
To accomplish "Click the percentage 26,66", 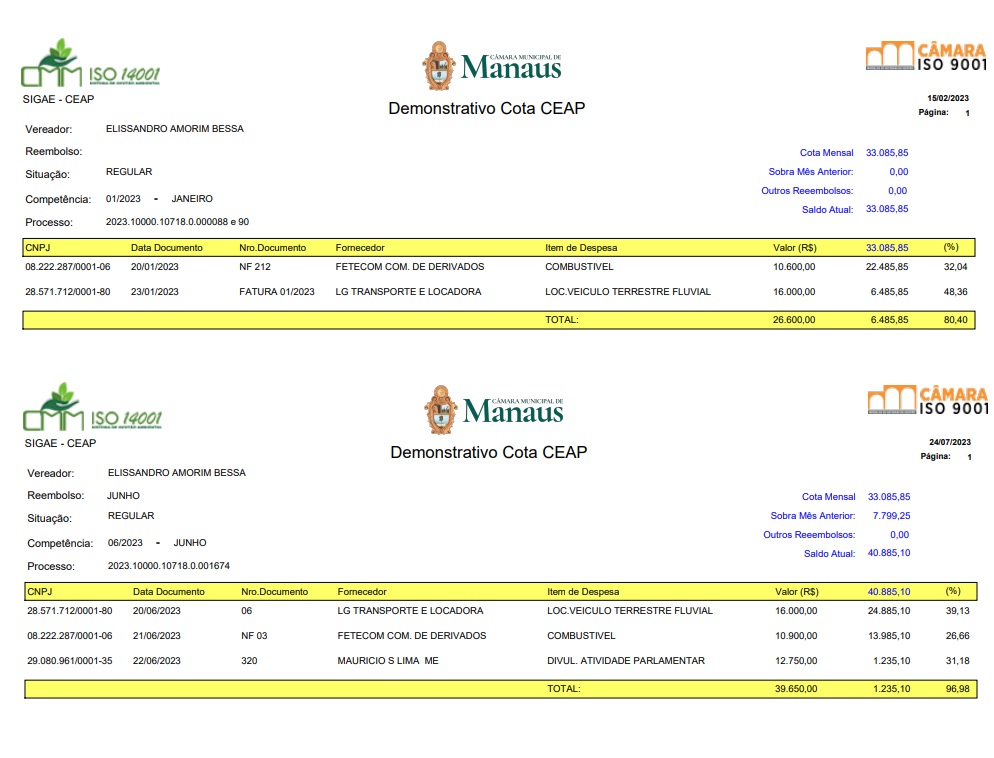I will [x=957, y=636].
